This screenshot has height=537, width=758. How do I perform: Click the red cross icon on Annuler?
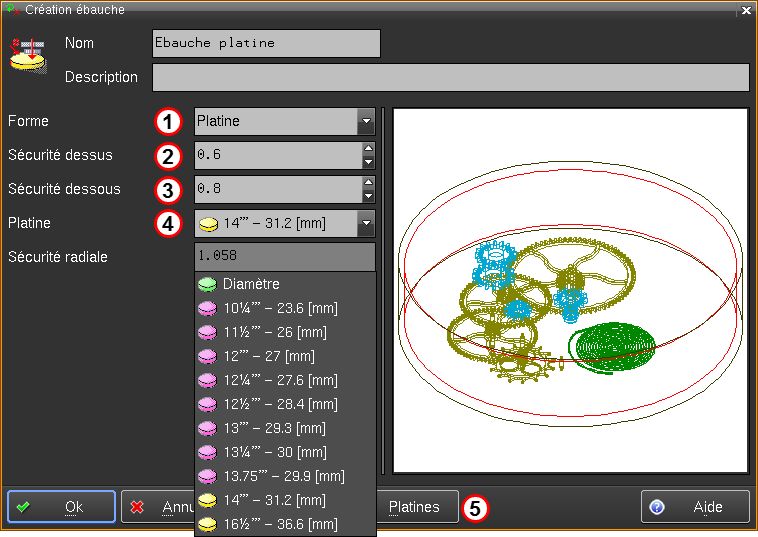[x=137, y=507]
